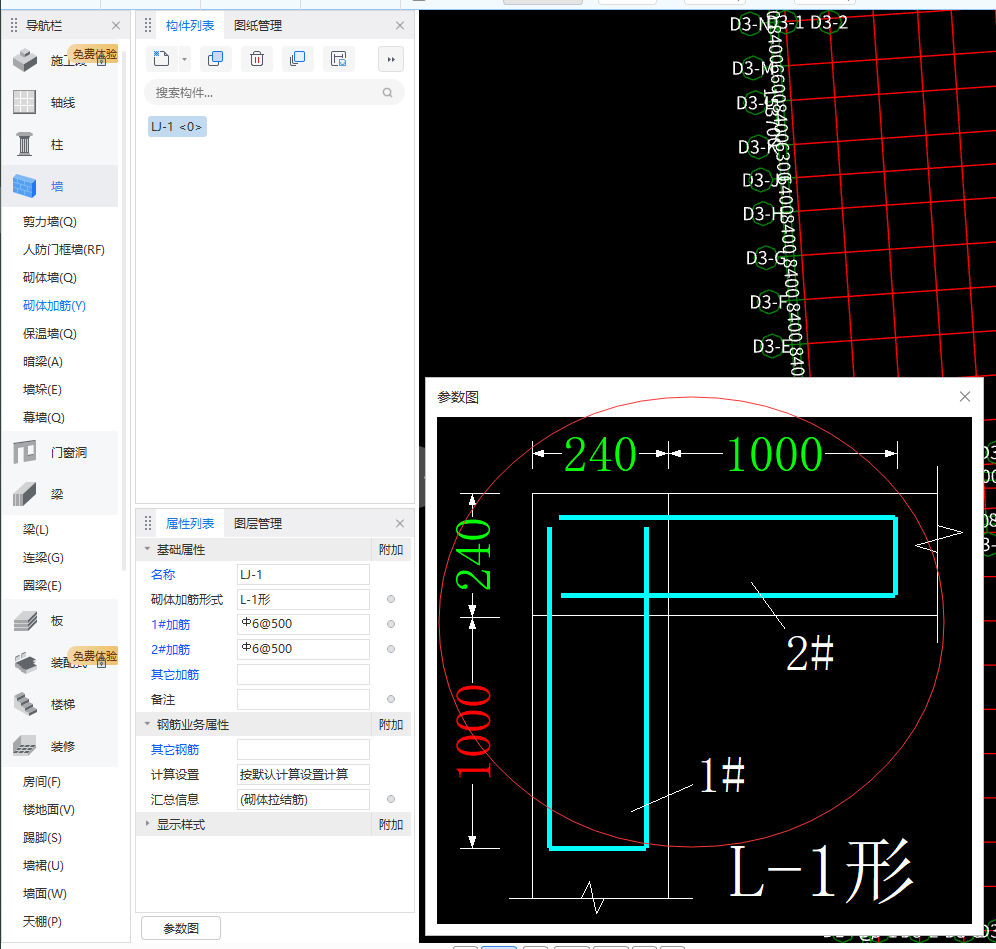996x949 pixels.
Task: Edit the 名称 field LJ-1
Action: (303, 574)
